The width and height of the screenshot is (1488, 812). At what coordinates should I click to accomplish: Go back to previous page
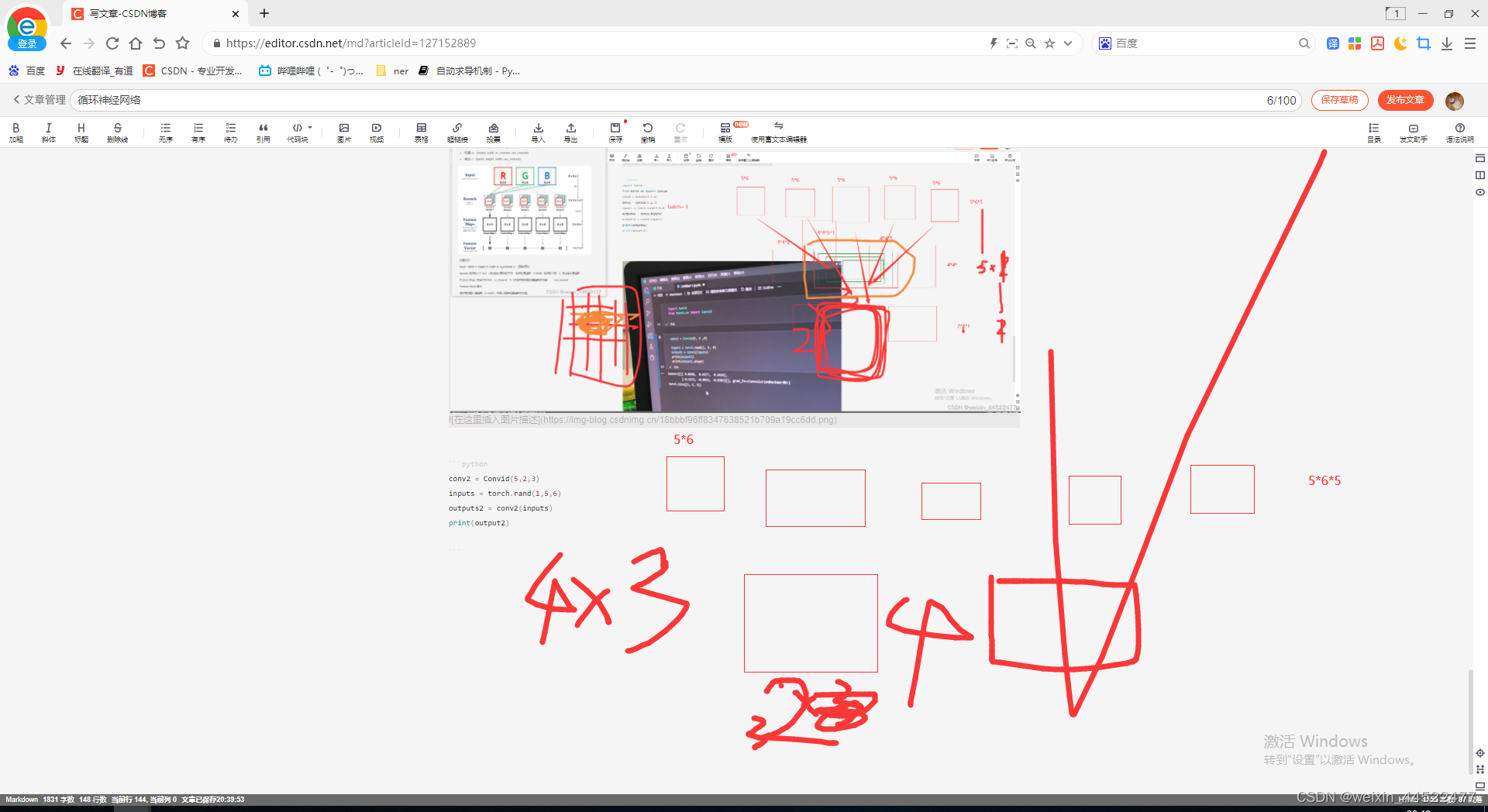(x=66, y=43)
